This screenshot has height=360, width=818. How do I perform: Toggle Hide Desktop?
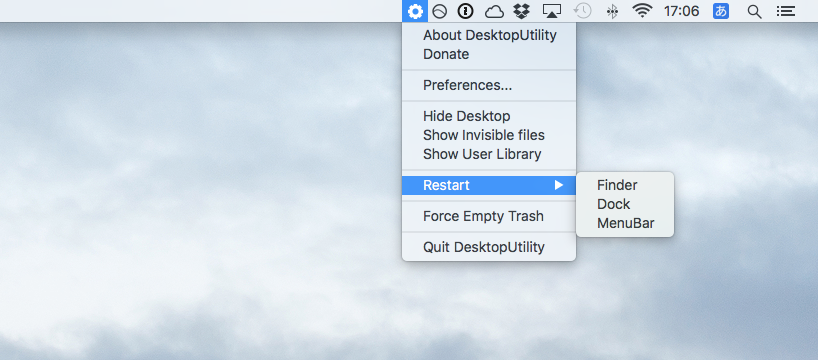pos(489,116)
